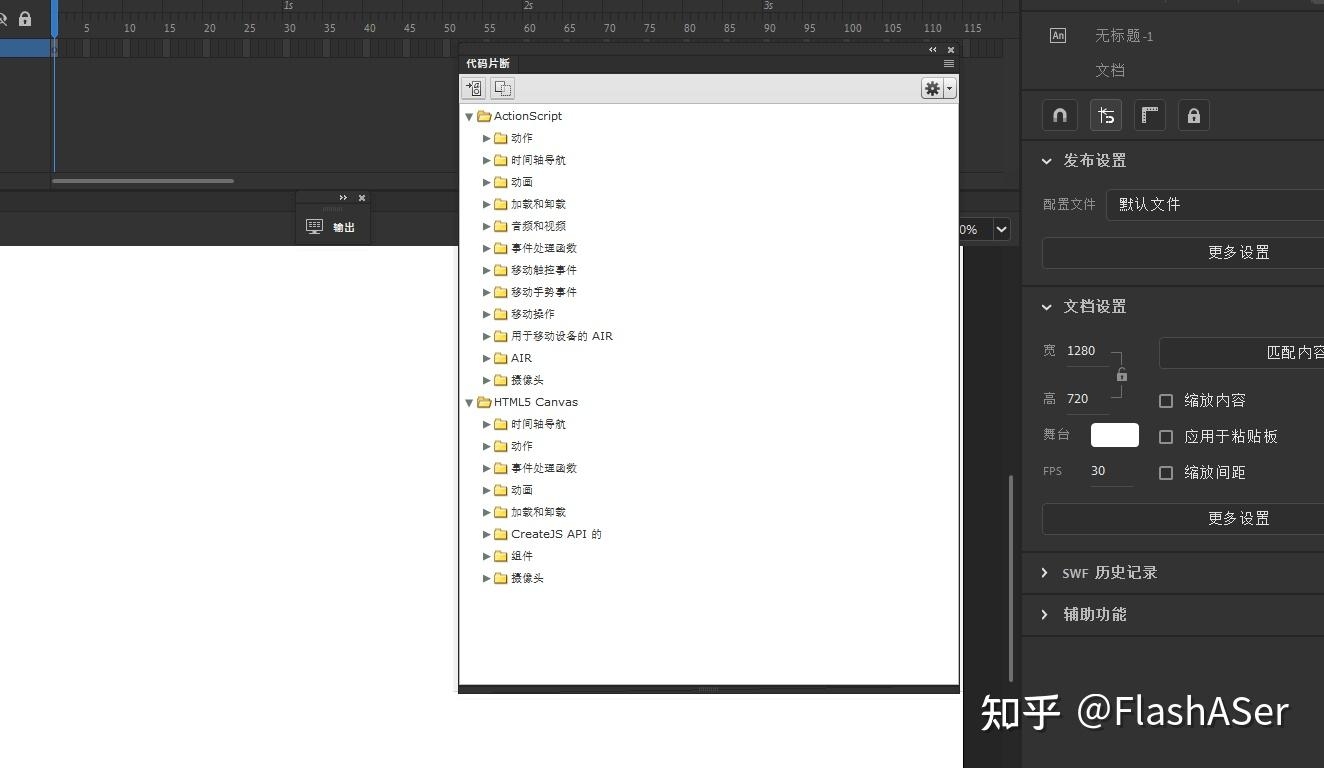1324x768 pixels.
Task: Toggle the snap align icon
Action: (x=1105, y=115)
